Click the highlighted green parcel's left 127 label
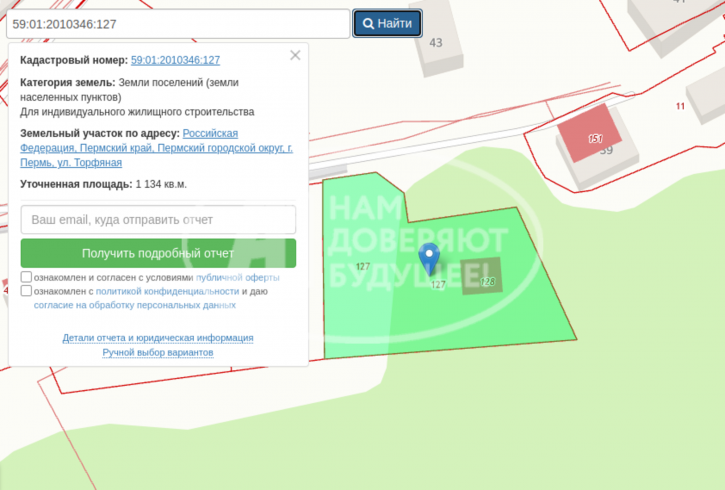Screen dimensions: 725x490 pyautogui.click(x=362, y=266)
